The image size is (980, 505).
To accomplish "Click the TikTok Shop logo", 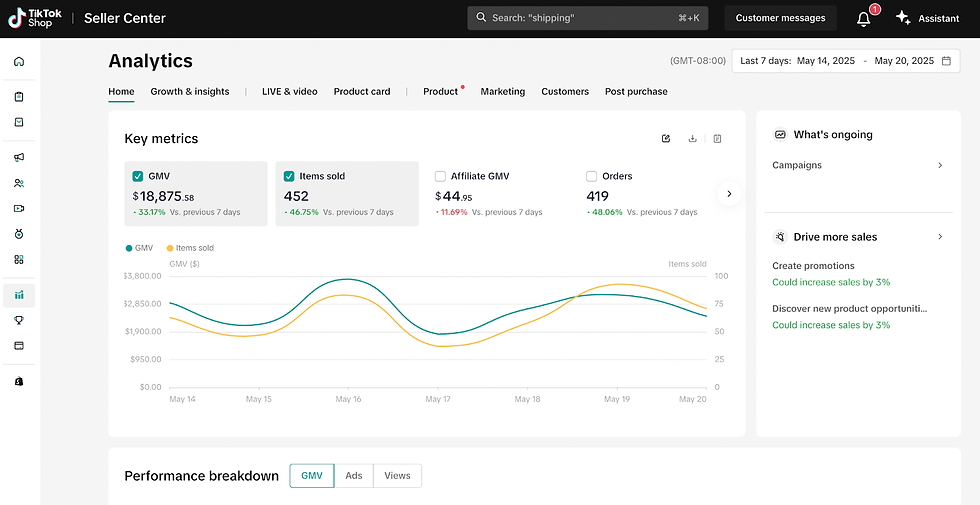I will pos(35,18).
